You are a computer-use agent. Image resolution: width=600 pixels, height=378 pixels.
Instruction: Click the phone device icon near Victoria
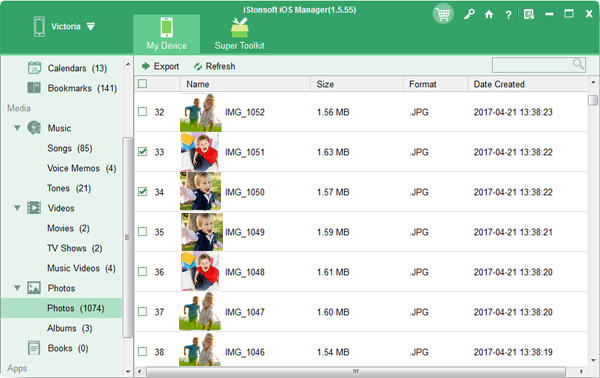(x=39, y=26)
